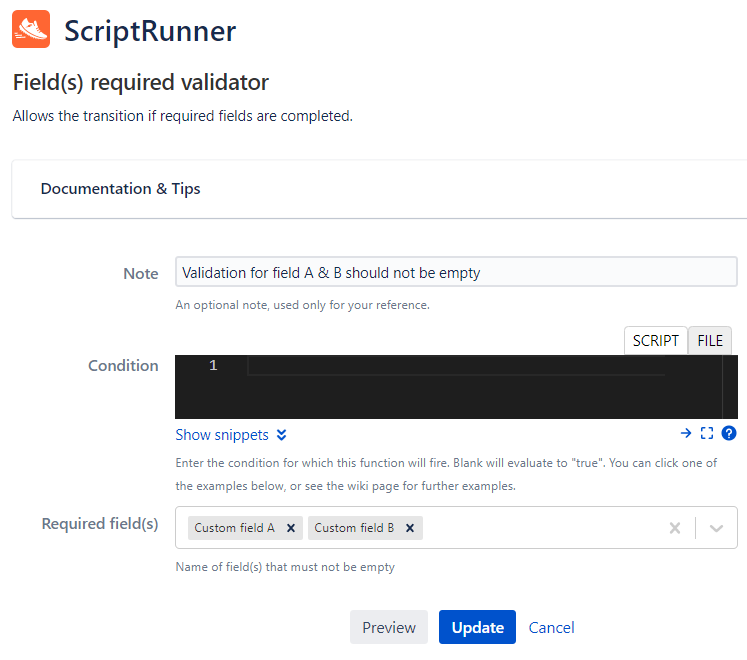Focus the Note input field
This screenshot has width=747, height=660.
tap(456, 272)
